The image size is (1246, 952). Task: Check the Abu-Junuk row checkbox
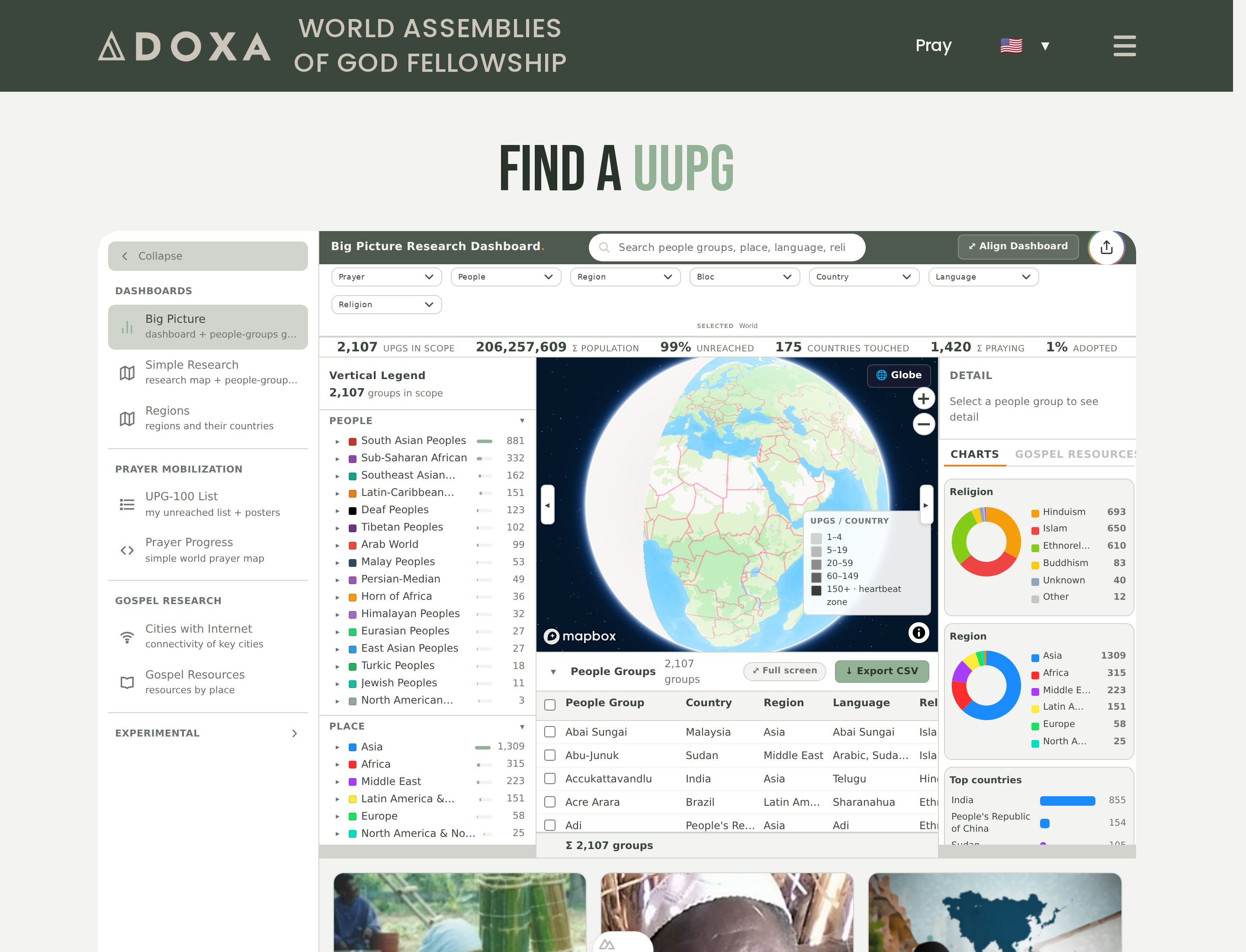tap(549, 755)
